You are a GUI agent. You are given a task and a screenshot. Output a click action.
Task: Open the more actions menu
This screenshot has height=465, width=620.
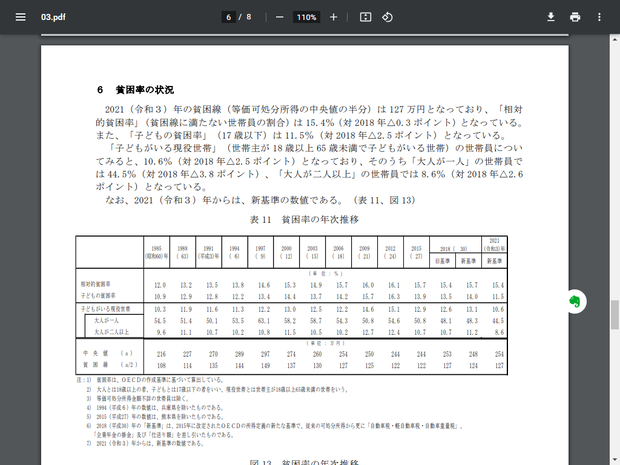click(x=599, y=17)
